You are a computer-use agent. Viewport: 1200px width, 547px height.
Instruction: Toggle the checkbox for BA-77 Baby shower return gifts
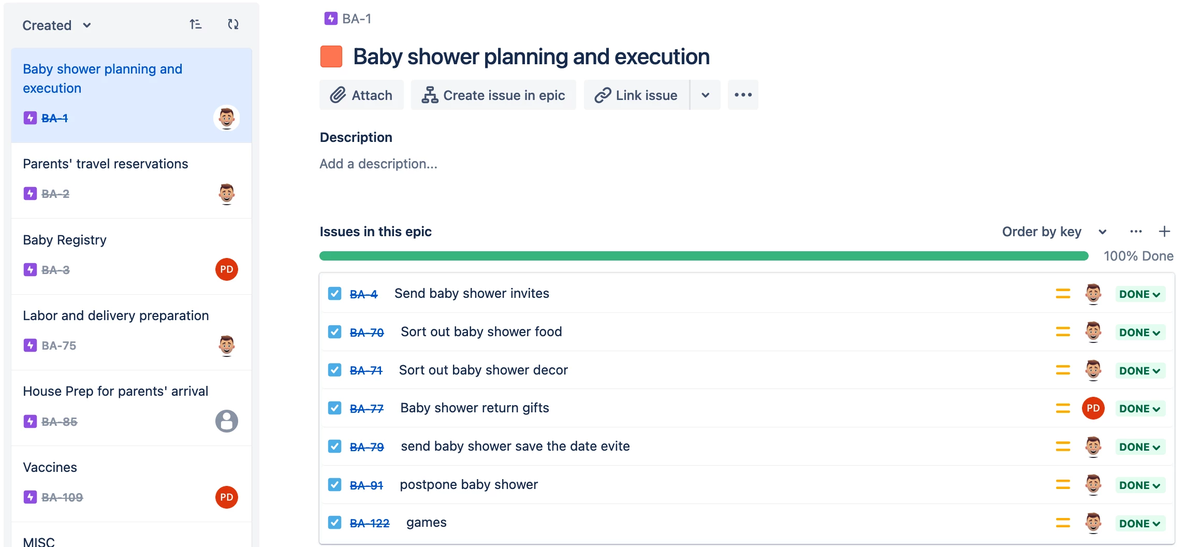335,408
